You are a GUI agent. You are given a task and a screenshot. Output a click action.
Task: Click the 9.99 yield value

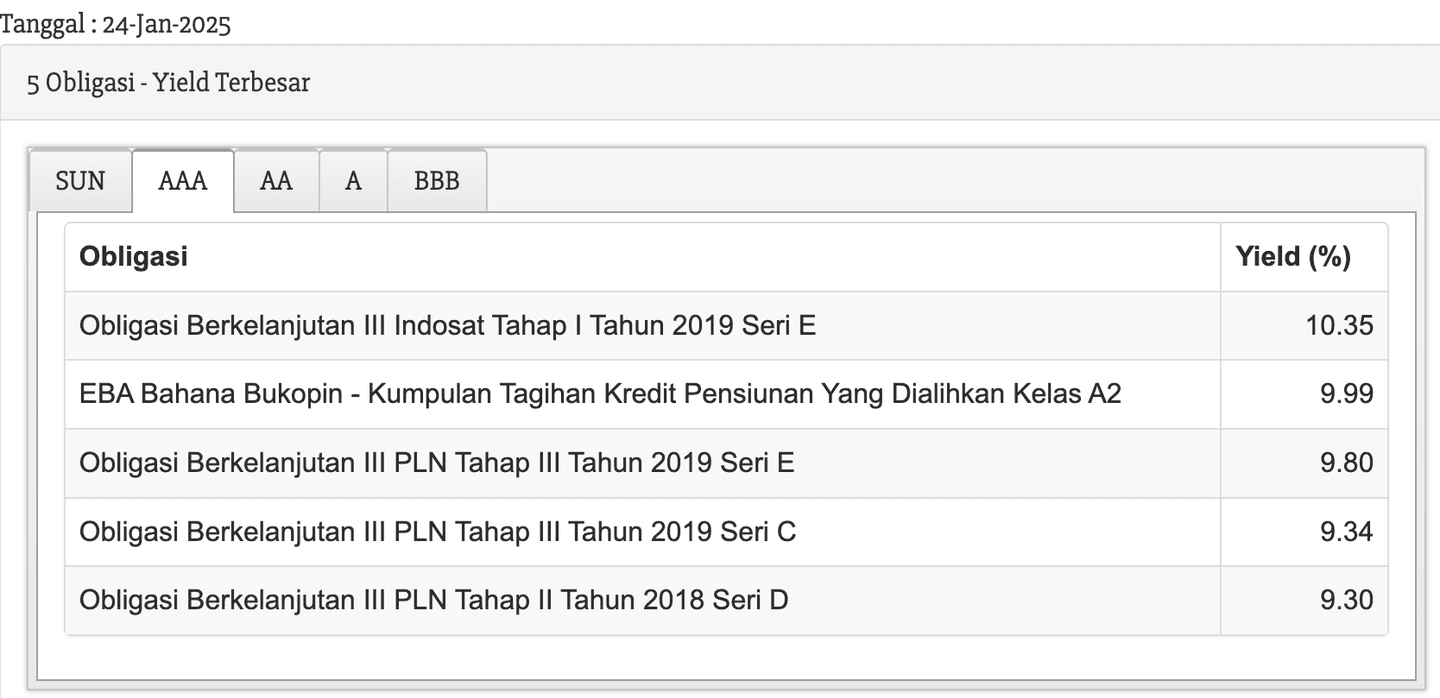[1346, 394]
